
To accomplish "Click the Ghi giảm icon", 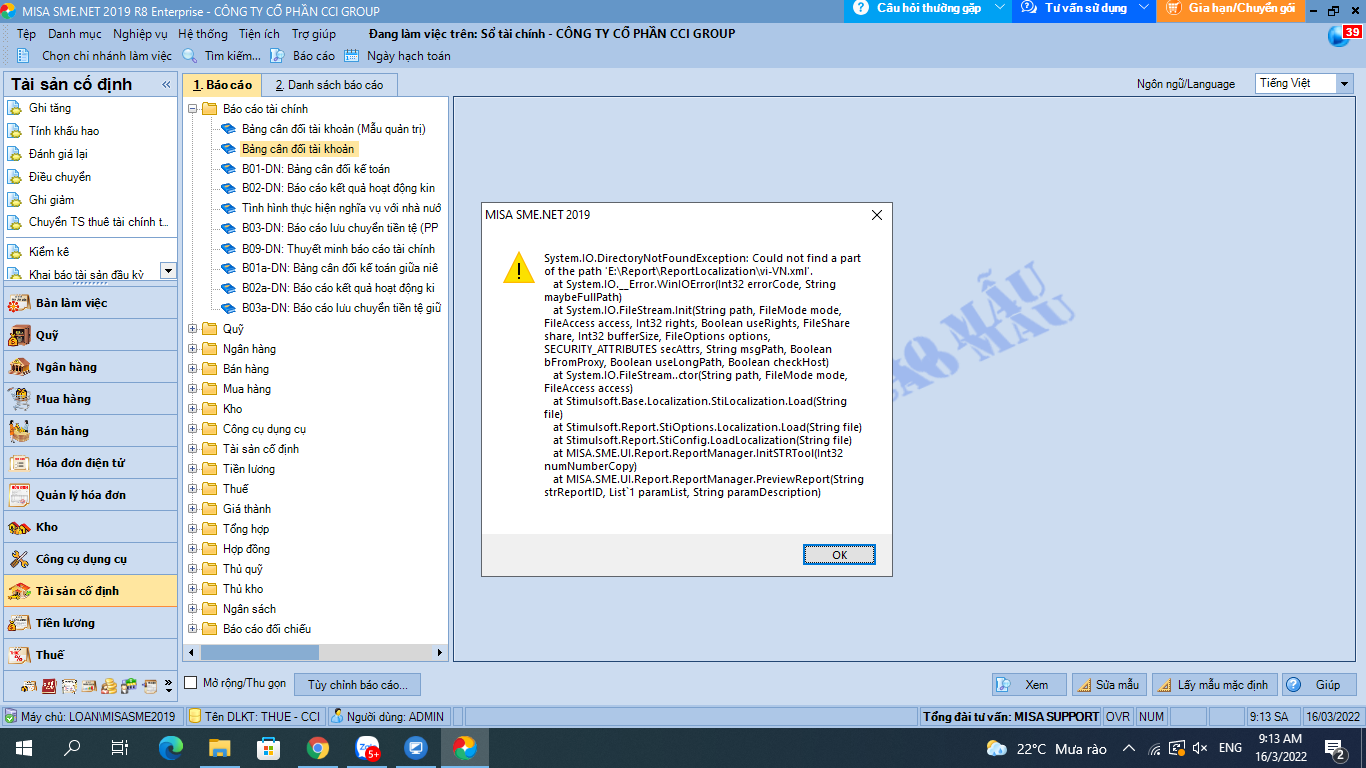I will 15,200.
